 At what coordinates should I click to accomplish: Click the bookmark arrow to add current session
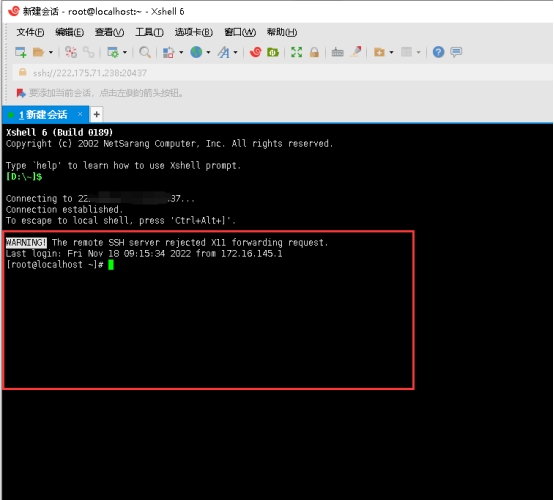coord(21,93)
